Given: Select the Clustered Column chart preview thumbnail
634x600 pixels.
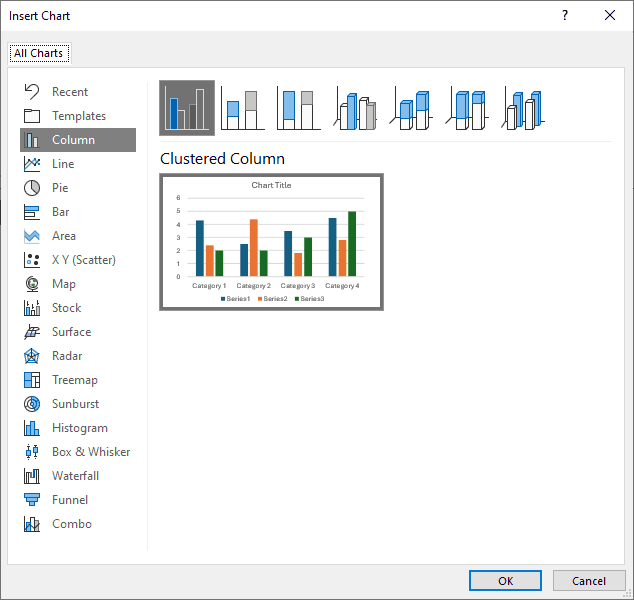Looking at the screenshot, I should coord(271,241).
